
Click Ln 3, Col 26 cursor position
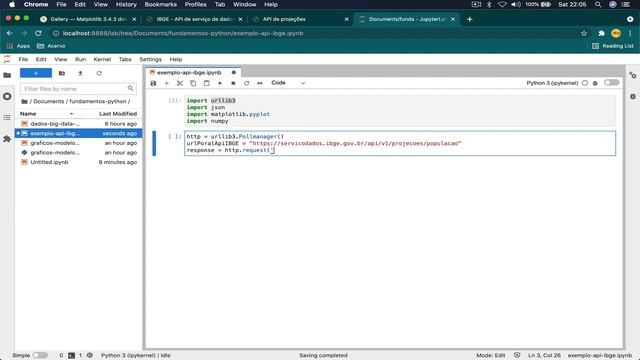click(x=544, y=356)
